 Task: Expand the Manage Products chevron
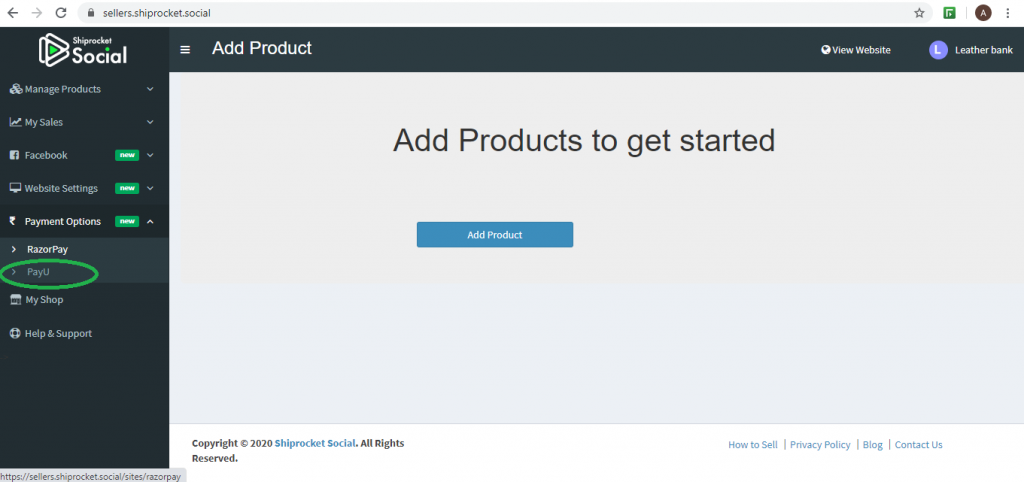click(150, 89)
